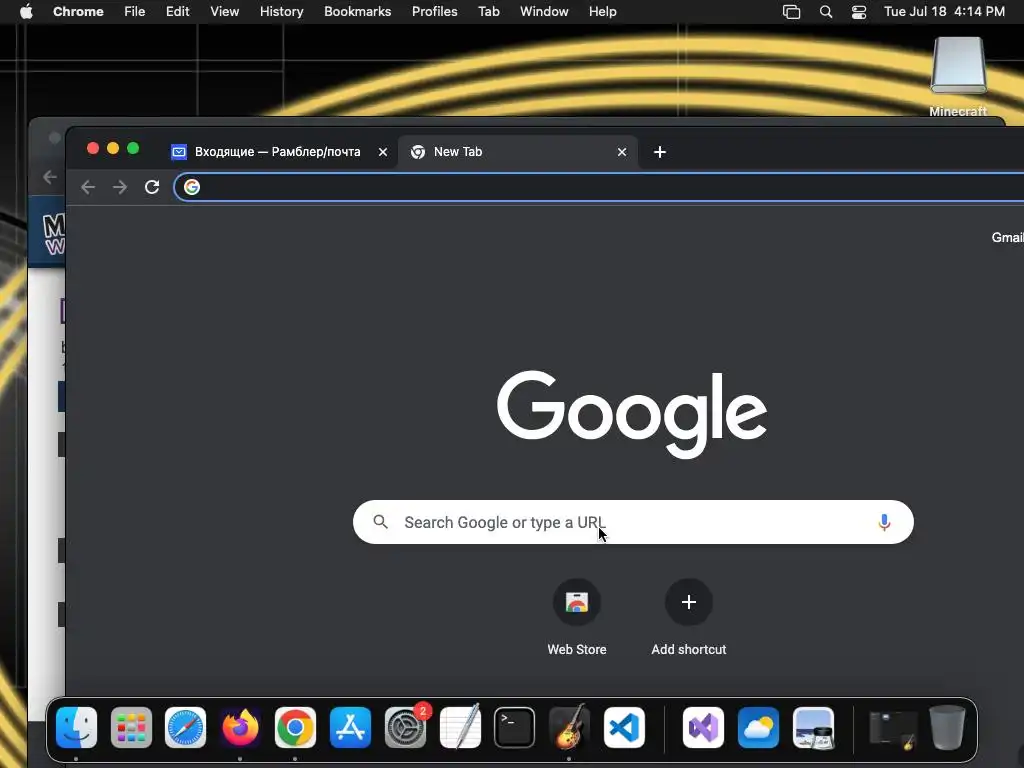
Task: Open the Weather cloud app in Dock
Action: [758, 728]
